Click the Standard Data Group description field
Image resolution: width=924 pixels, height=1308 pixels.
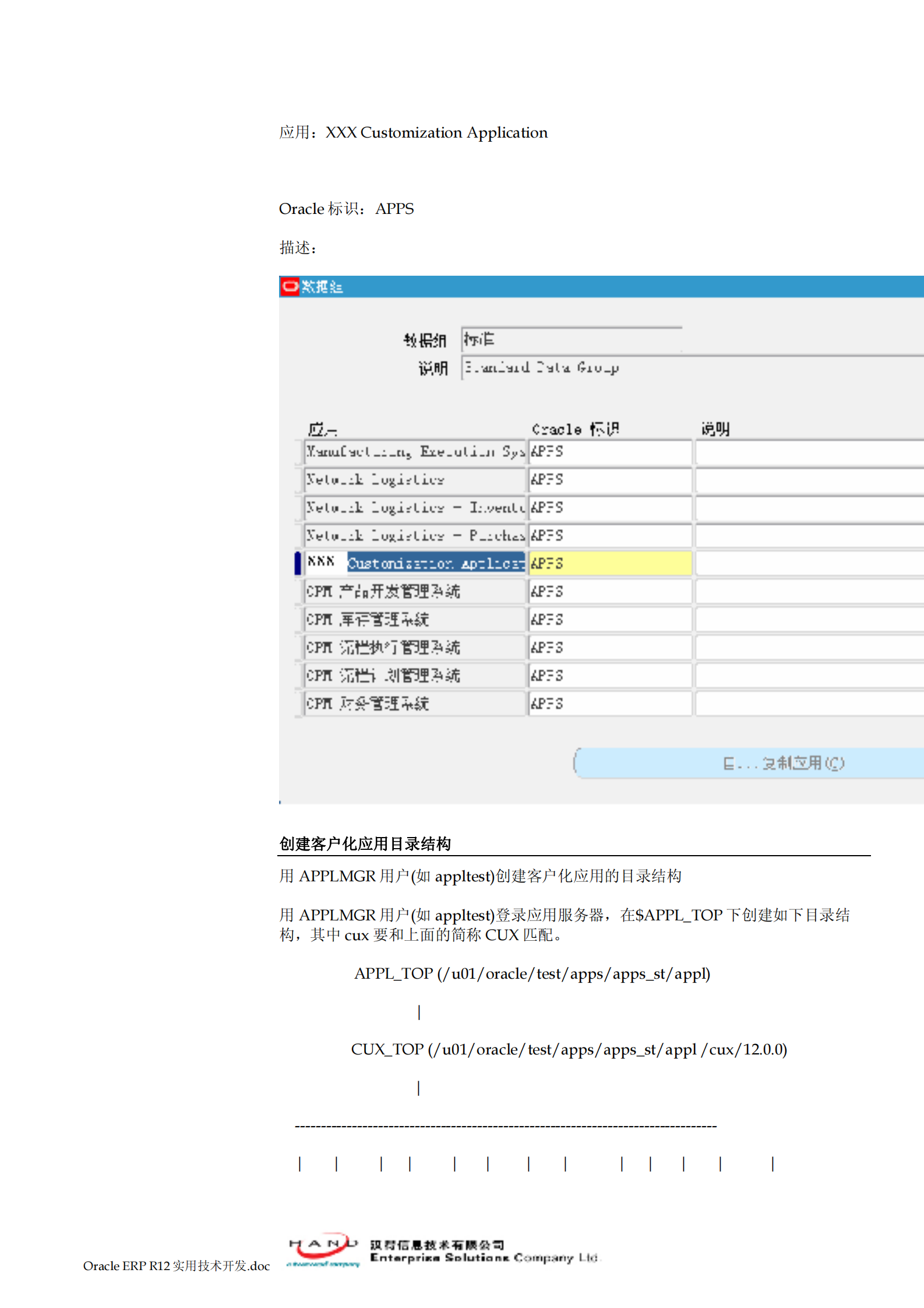693,368
